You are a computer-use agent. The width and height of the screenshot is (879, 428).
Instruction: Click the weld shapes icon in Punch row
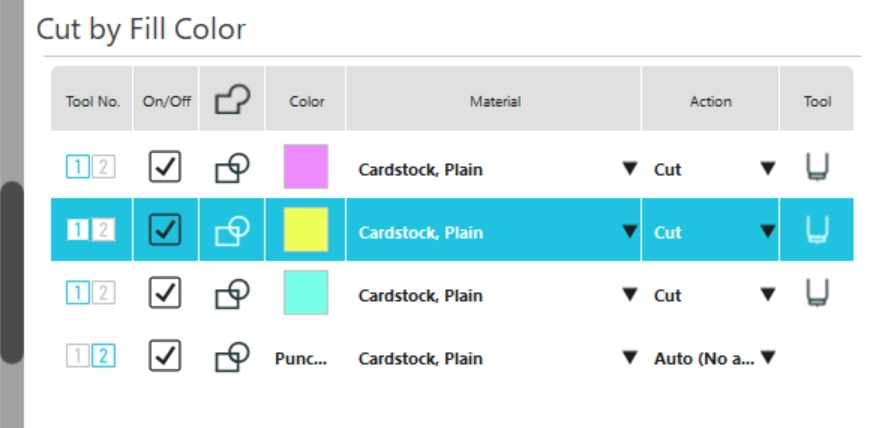(x=232, y=357)
